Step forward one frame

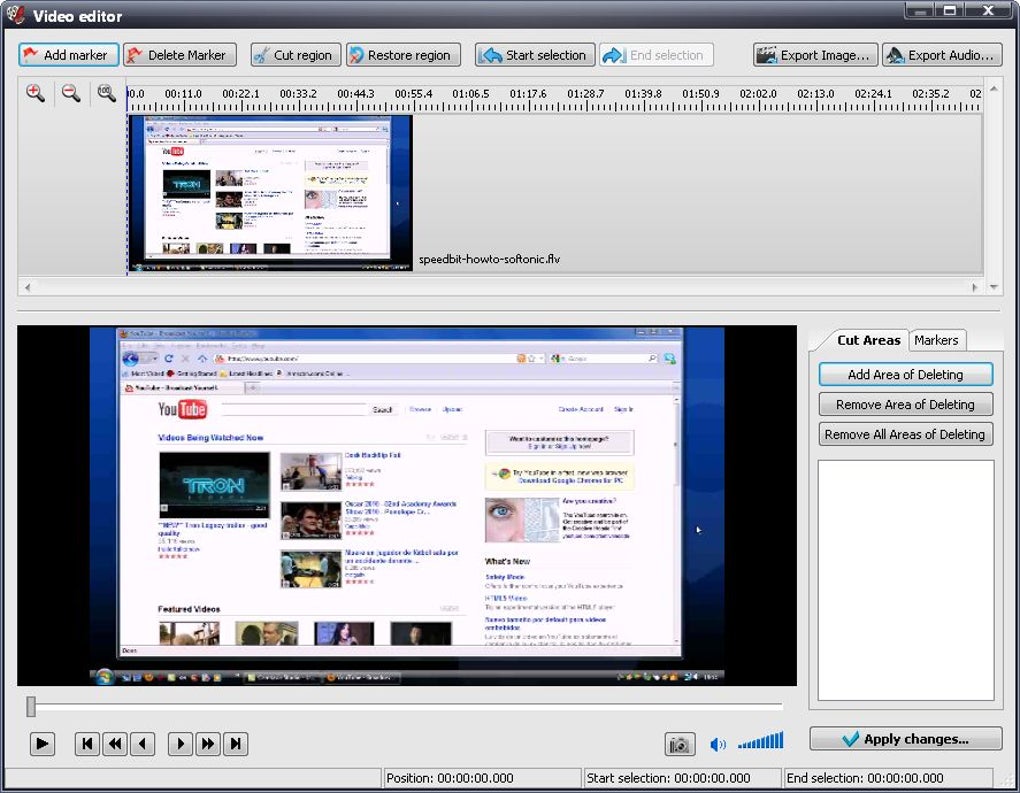click(x=180, y=744)
